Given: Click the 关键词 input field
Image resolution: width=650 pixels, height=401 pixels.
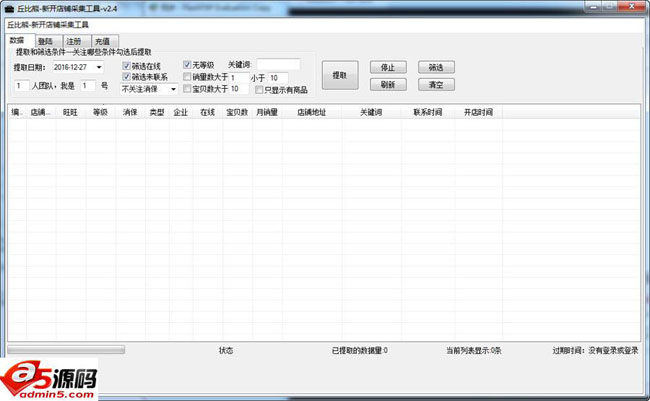Looking at the screenshot, I should (x=277, y=65).
